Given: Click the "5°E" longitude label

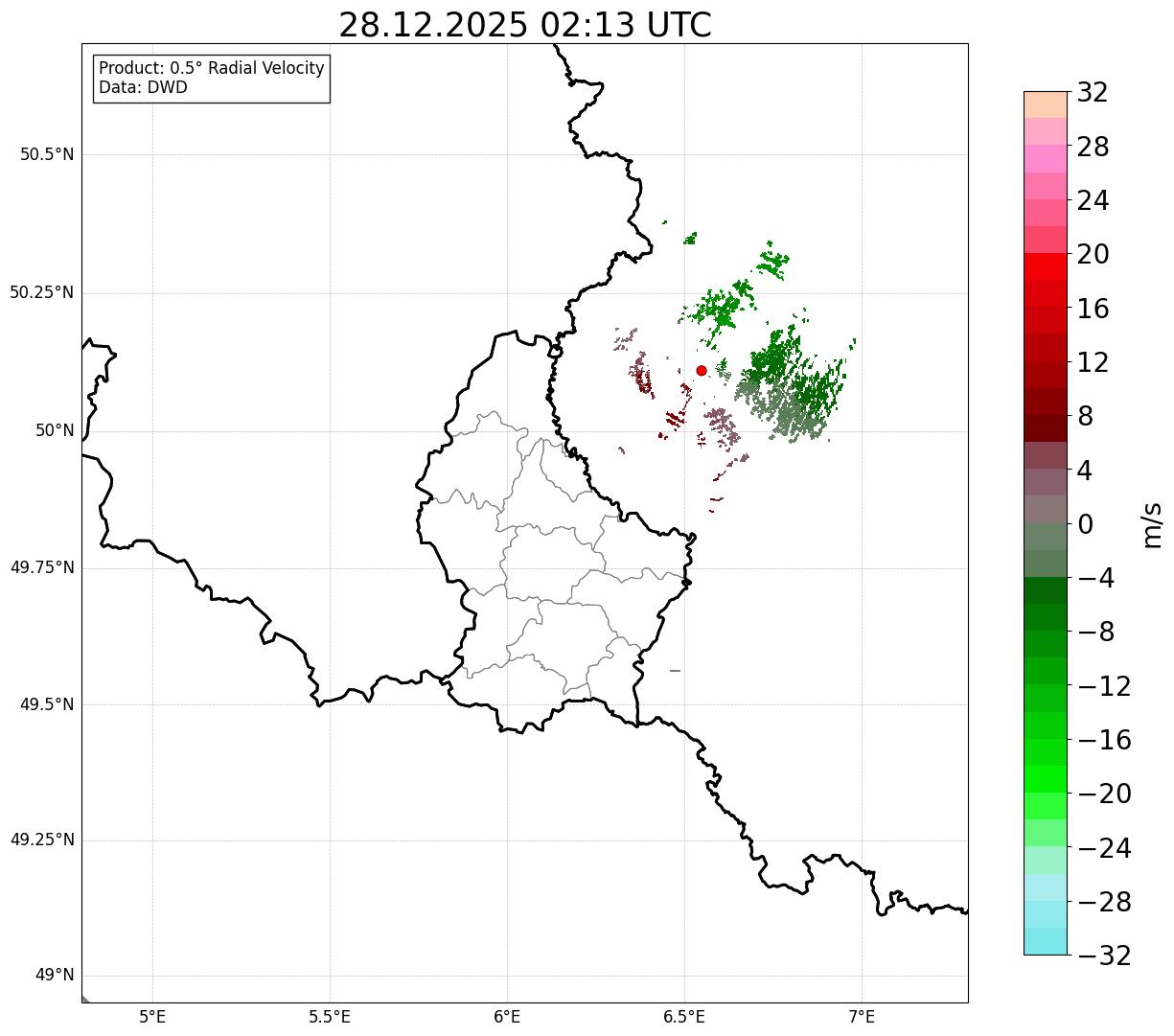Looking at the screenshot, I should [152, 1017].
